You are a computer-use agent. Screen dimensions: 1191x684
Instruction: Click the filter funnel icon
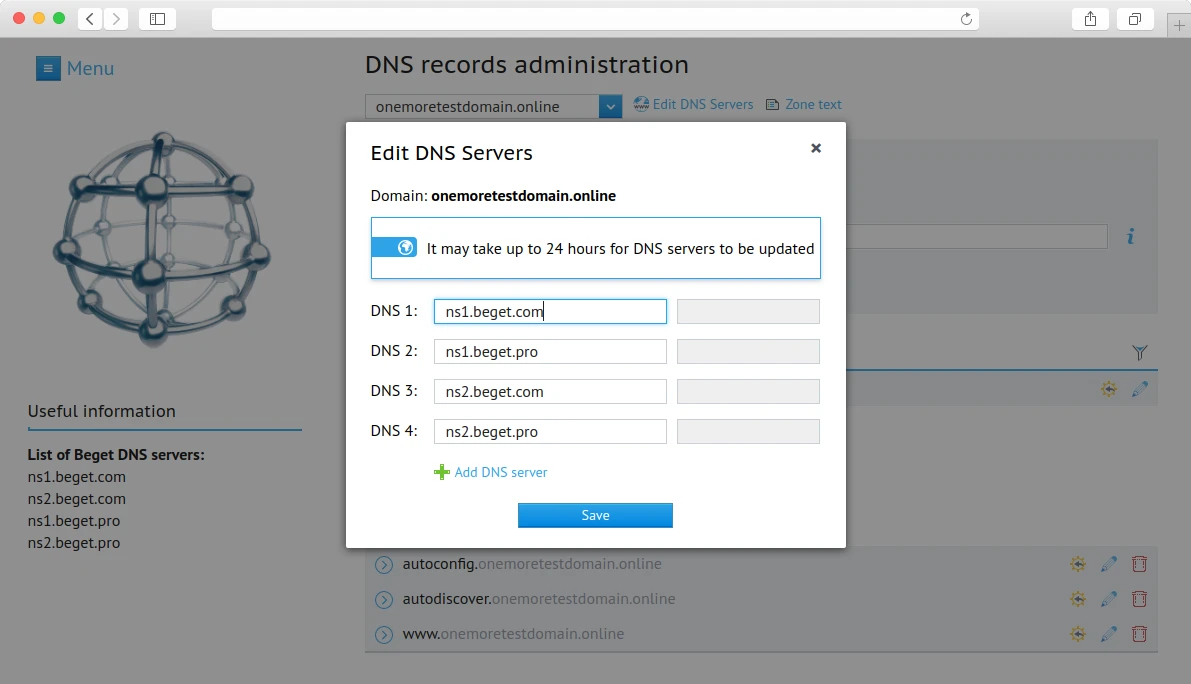(x=1139, y=352)
